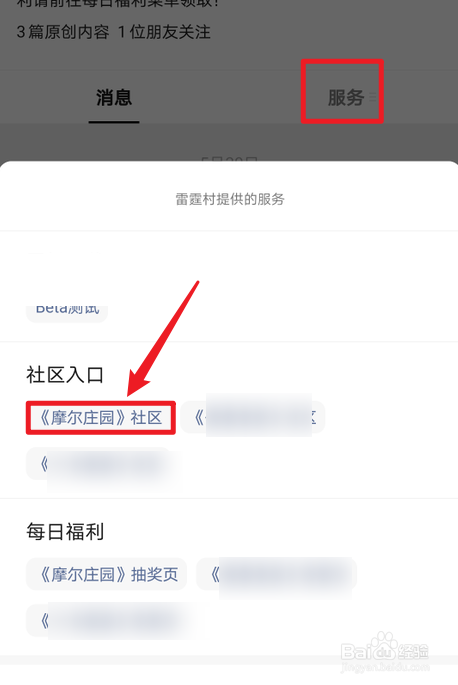Open the 3篇原创内容 link

62,32
